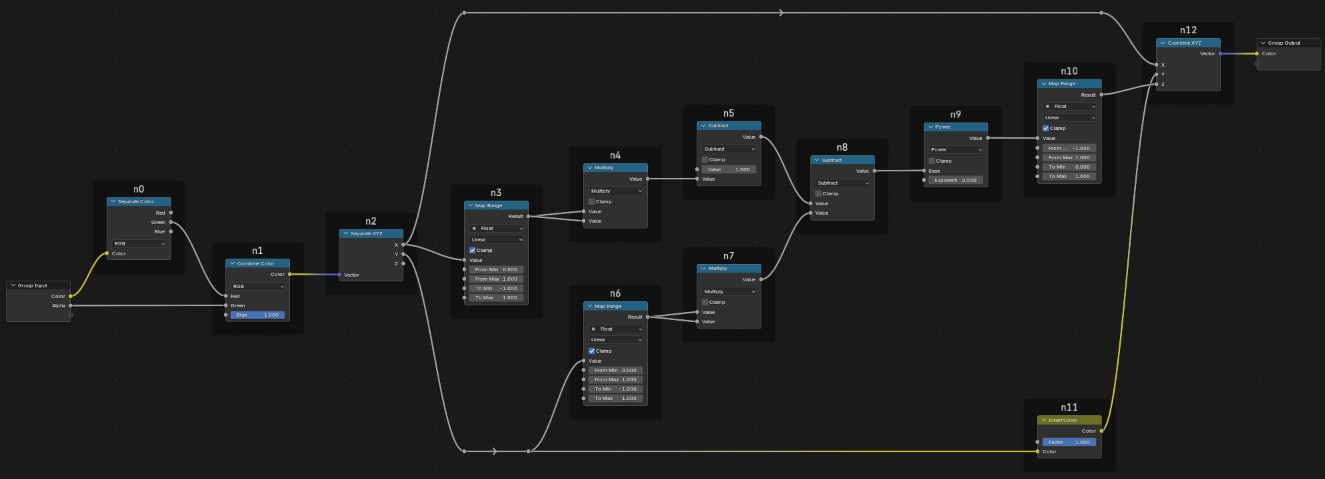Click Blue value slider in n1 Combine Color
Image resolution: width=1325 pixels, height=479 pixels.
point(257,315)
